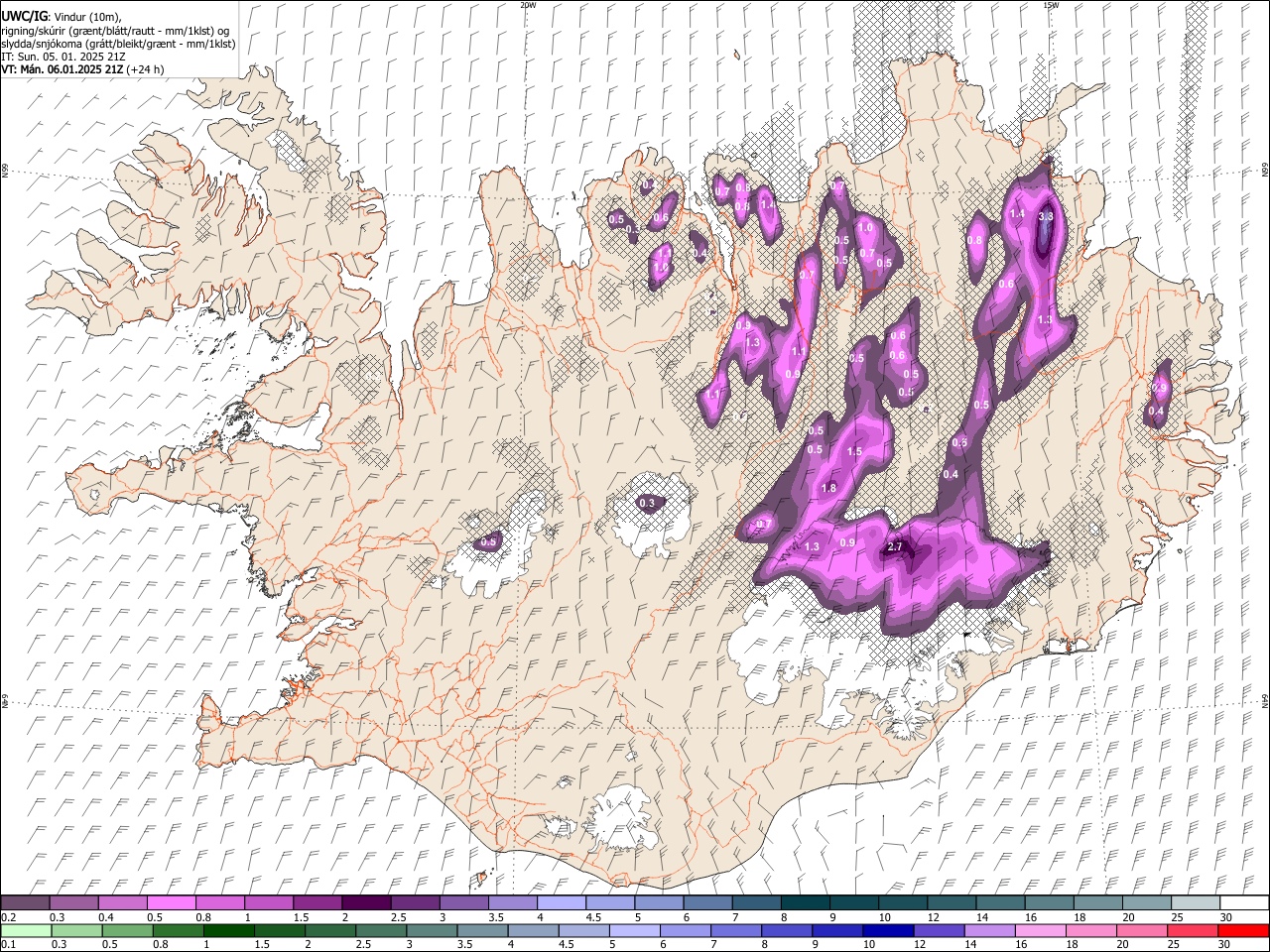The height and width of the screenshot is (952, 1270).
Task: Pick the pale mint green first rain swatch
Action: tap(26, 930)
